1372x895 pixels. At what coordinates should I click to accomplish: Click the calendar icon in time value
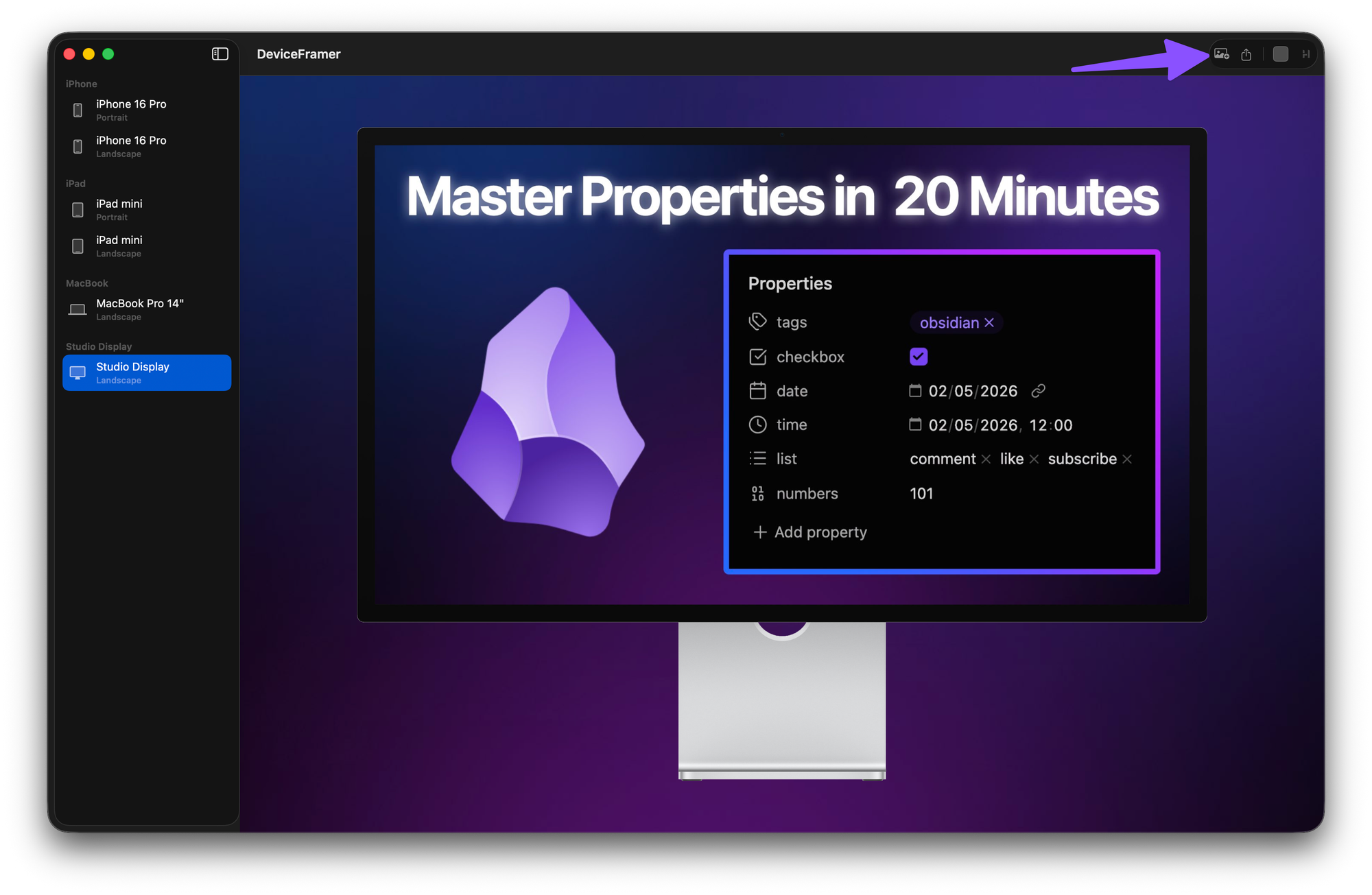[x=915, y=425]
